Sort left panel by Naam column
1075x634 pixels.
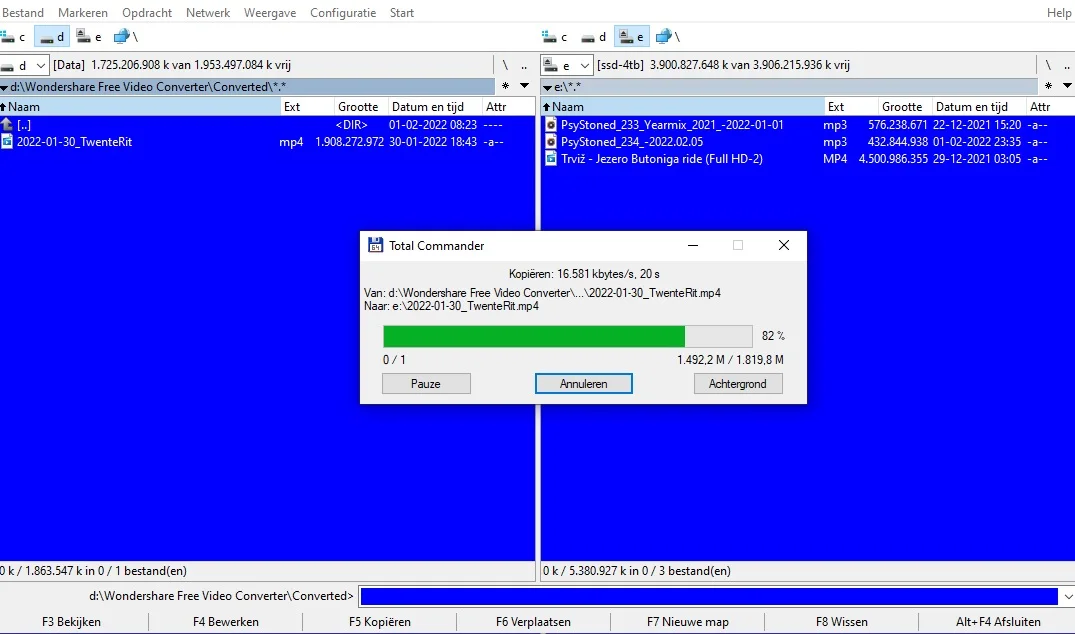141,107
